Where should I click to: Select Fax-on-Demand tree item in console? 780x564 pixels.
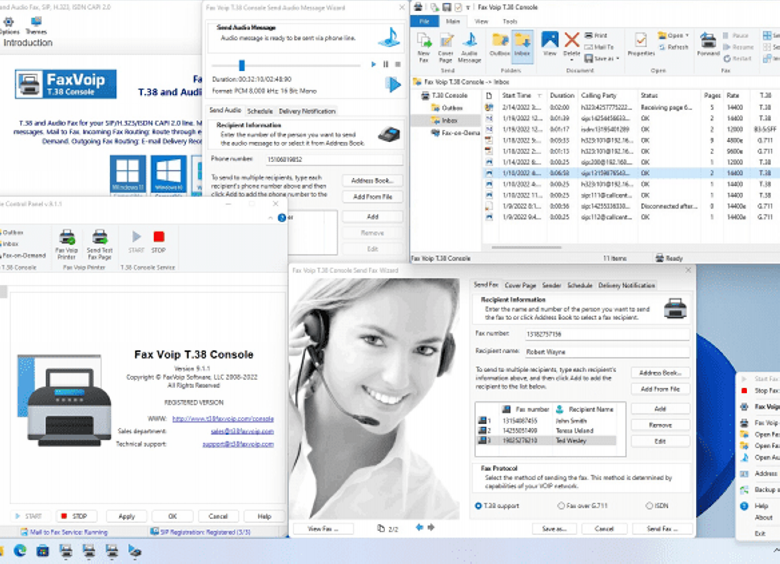(x=456, y=133)
